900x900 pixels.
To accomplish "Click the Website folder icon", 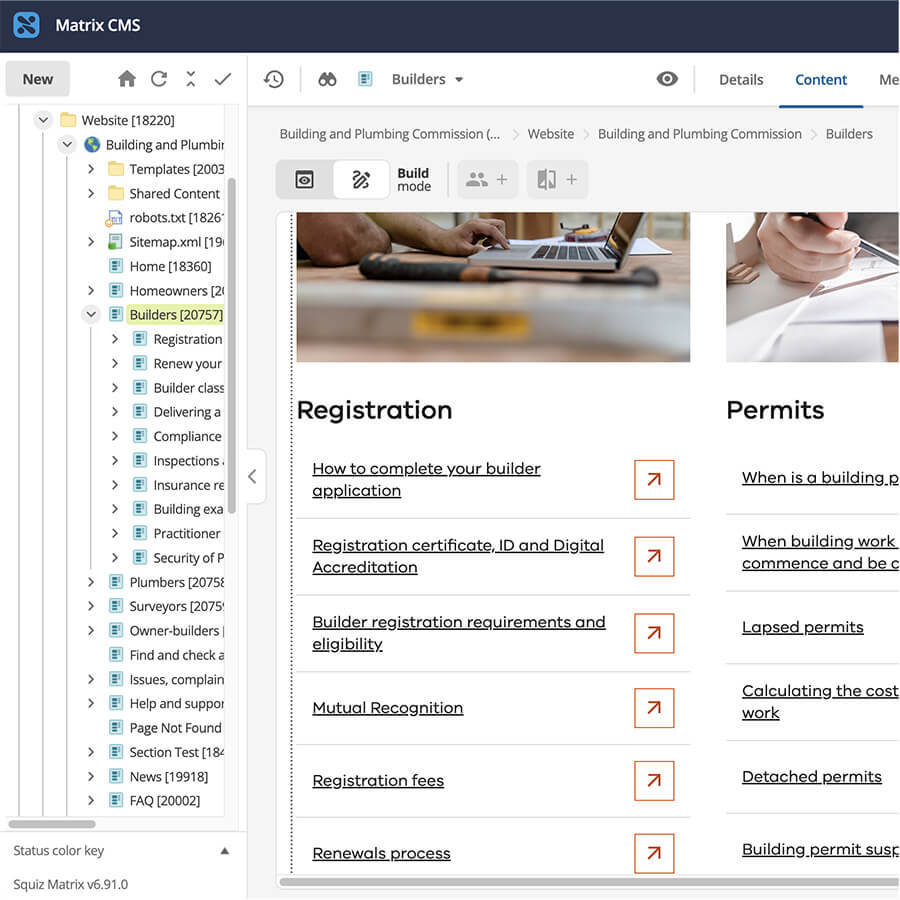I will 68,120.
